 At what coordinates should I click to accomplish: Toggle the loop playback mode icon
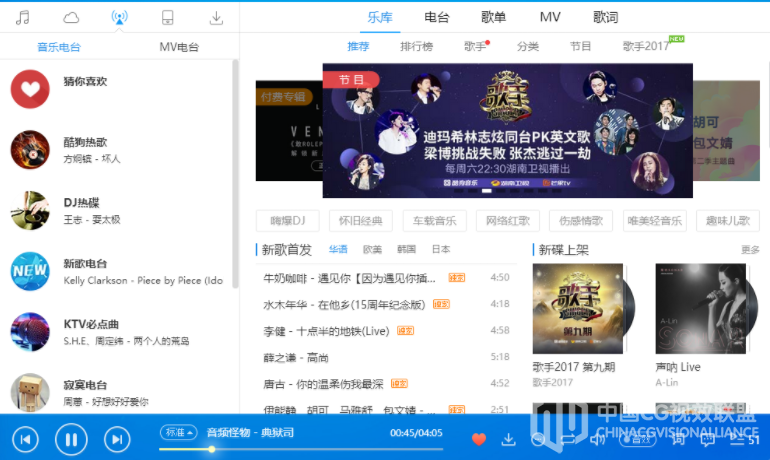click(x=568, y=439)
